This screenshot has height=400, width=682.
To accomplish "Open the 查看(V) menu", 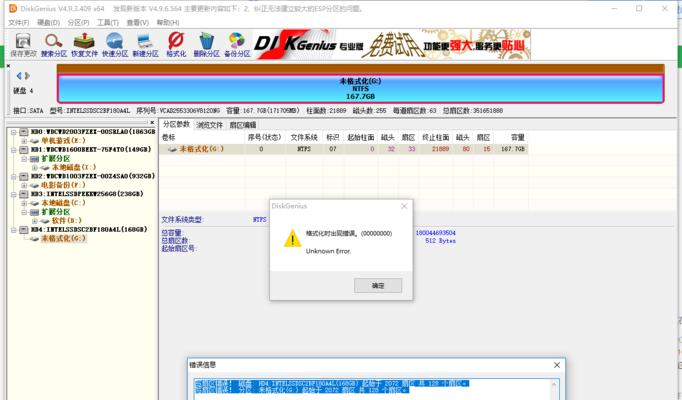I will [137, 22].
